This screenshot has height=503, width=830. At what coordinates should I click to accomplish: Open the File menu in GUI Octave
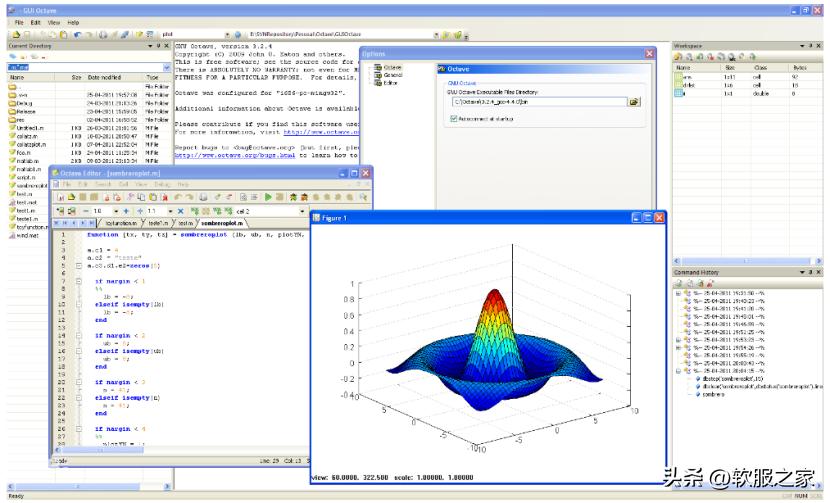point(19,23)
